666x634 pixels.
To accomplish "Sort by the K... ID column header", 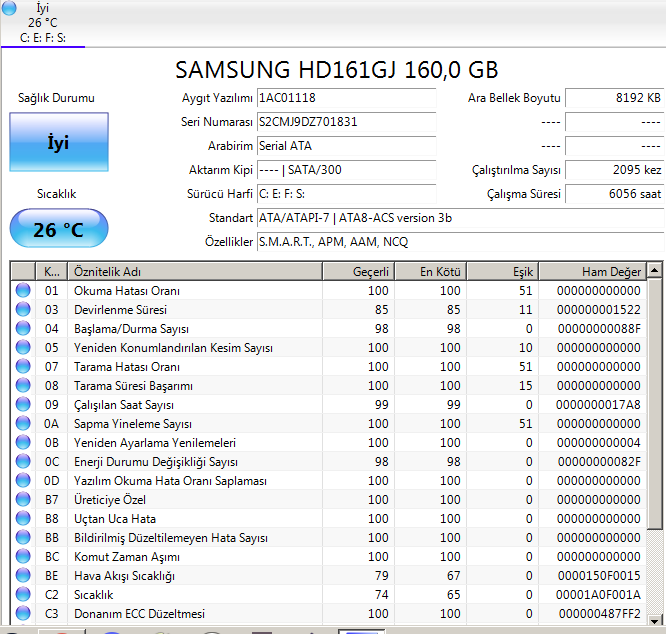I will (x=51, y=271).
